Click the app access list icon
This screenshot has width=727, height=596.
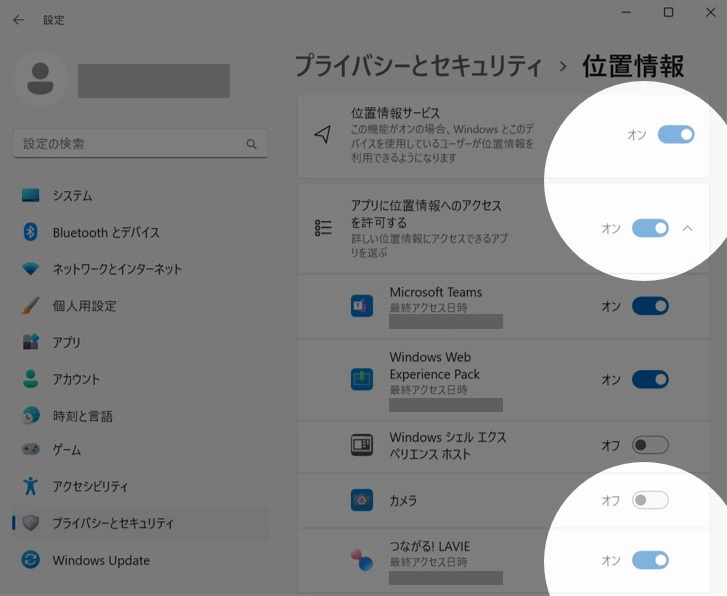(323, 228)
